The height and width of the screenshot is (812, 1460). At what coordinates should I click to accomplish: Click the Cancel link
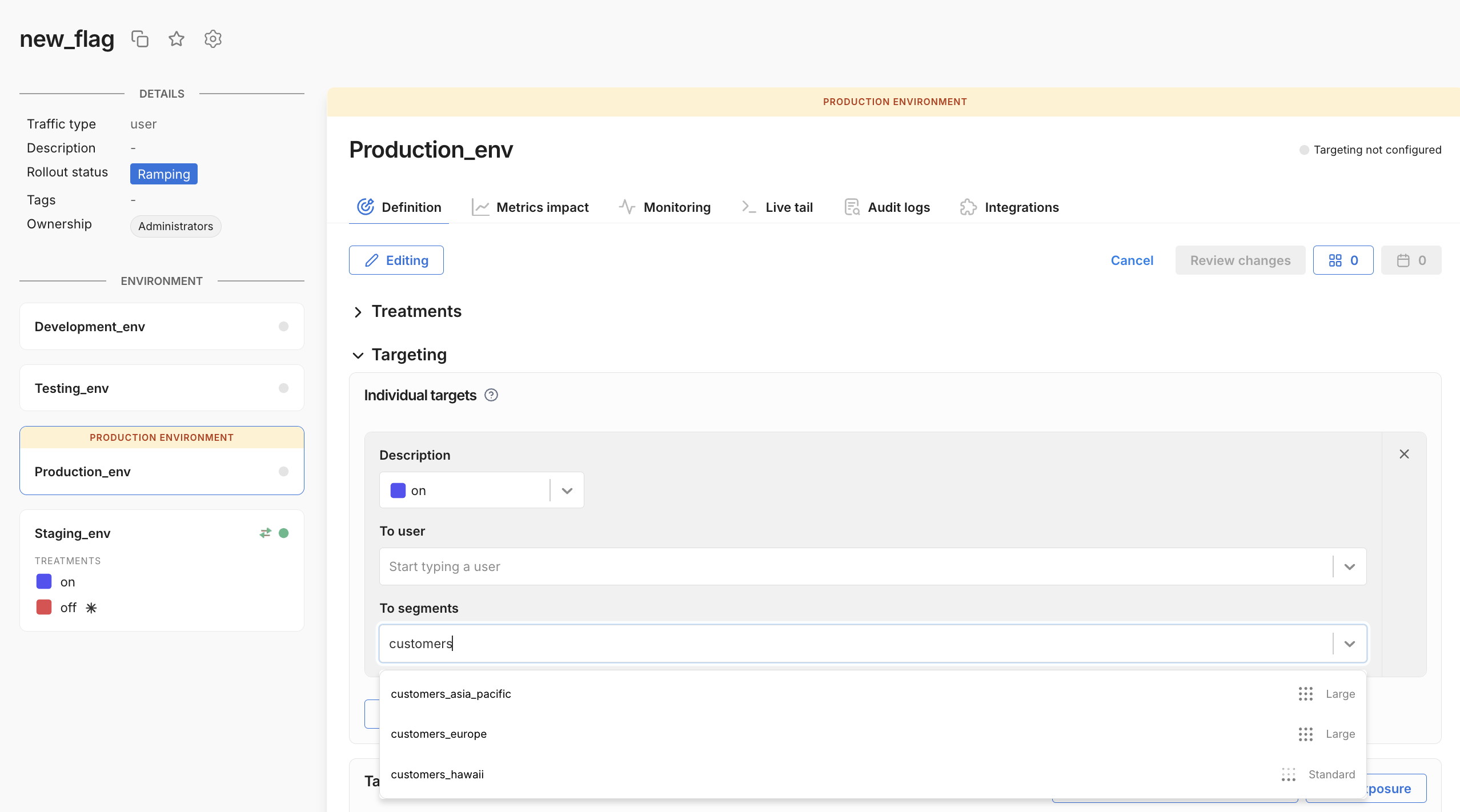(x=1132, y=260)
